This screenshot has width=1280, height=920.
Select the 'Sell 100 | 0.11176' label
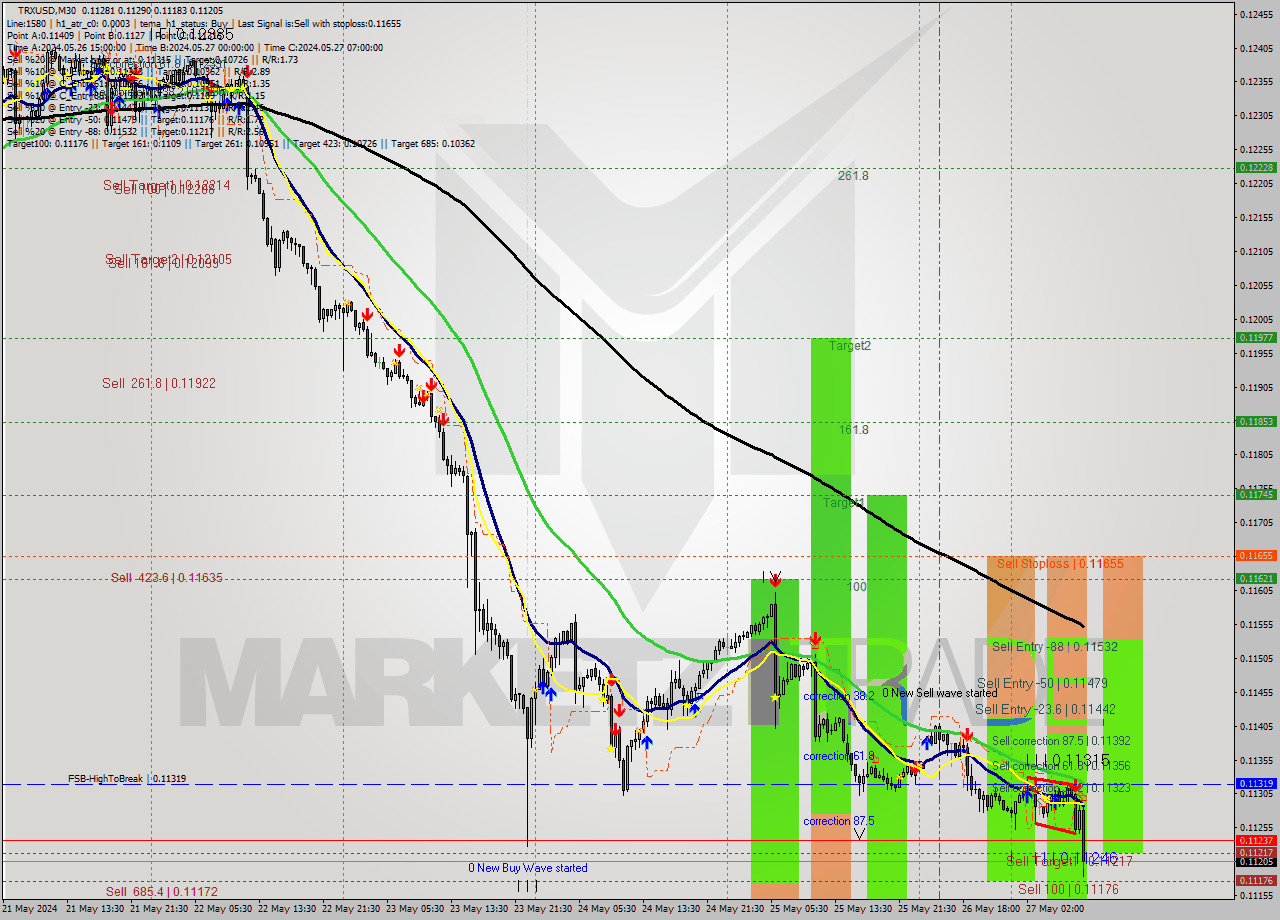[1068, 889]
